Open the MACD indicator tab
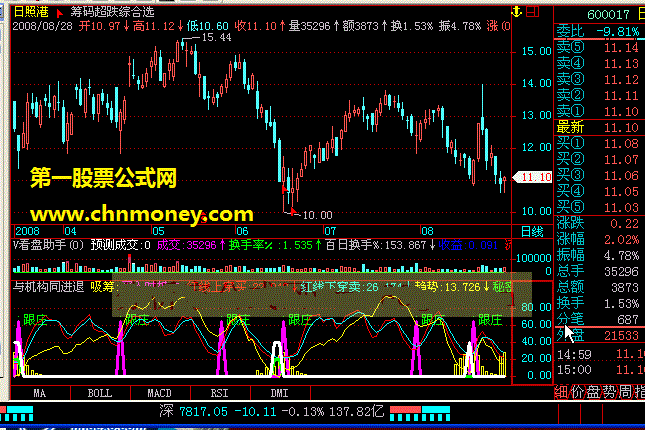 [160, 393]
